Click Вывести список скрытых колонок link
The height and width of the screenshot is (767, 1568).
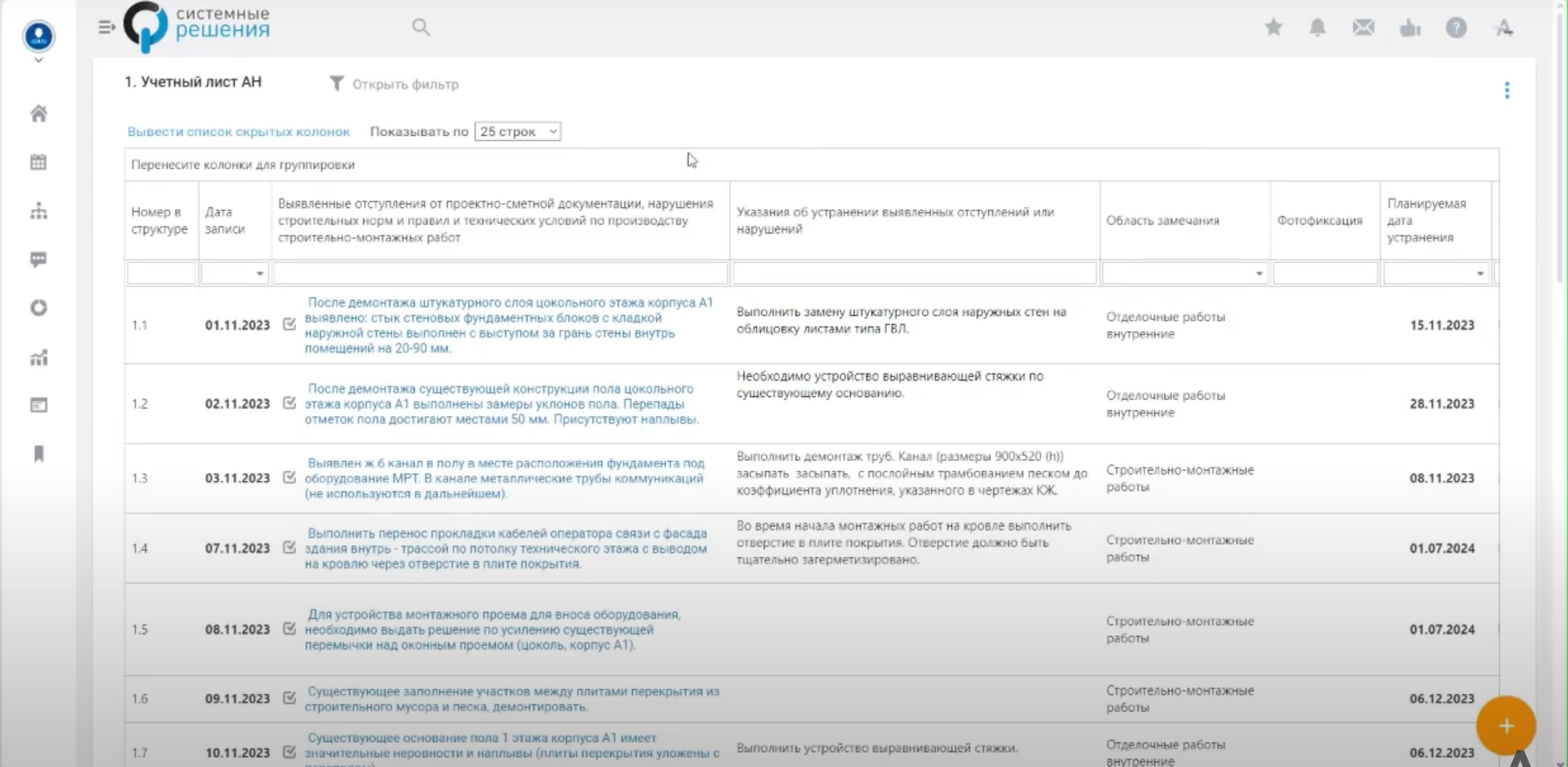pos(239,131)
